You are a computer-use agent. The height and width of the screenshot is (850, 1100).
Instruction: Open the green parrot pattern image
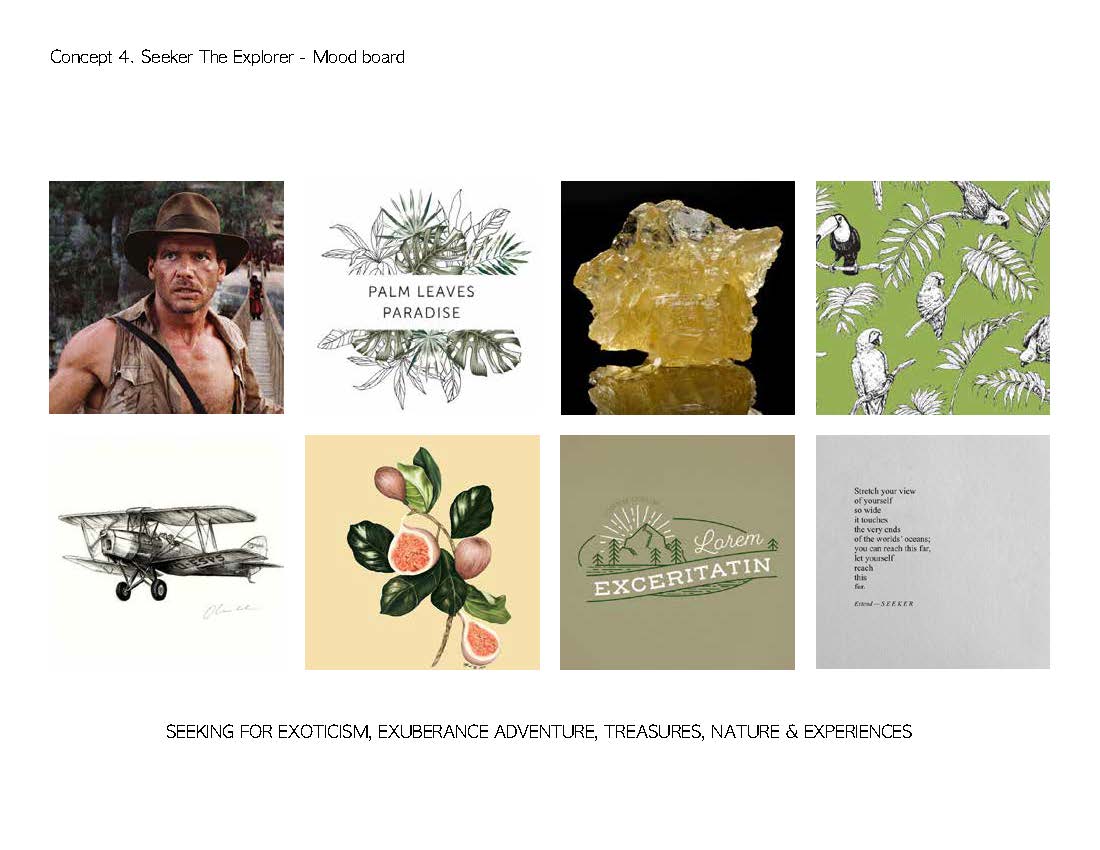click(x=933, y=297)
